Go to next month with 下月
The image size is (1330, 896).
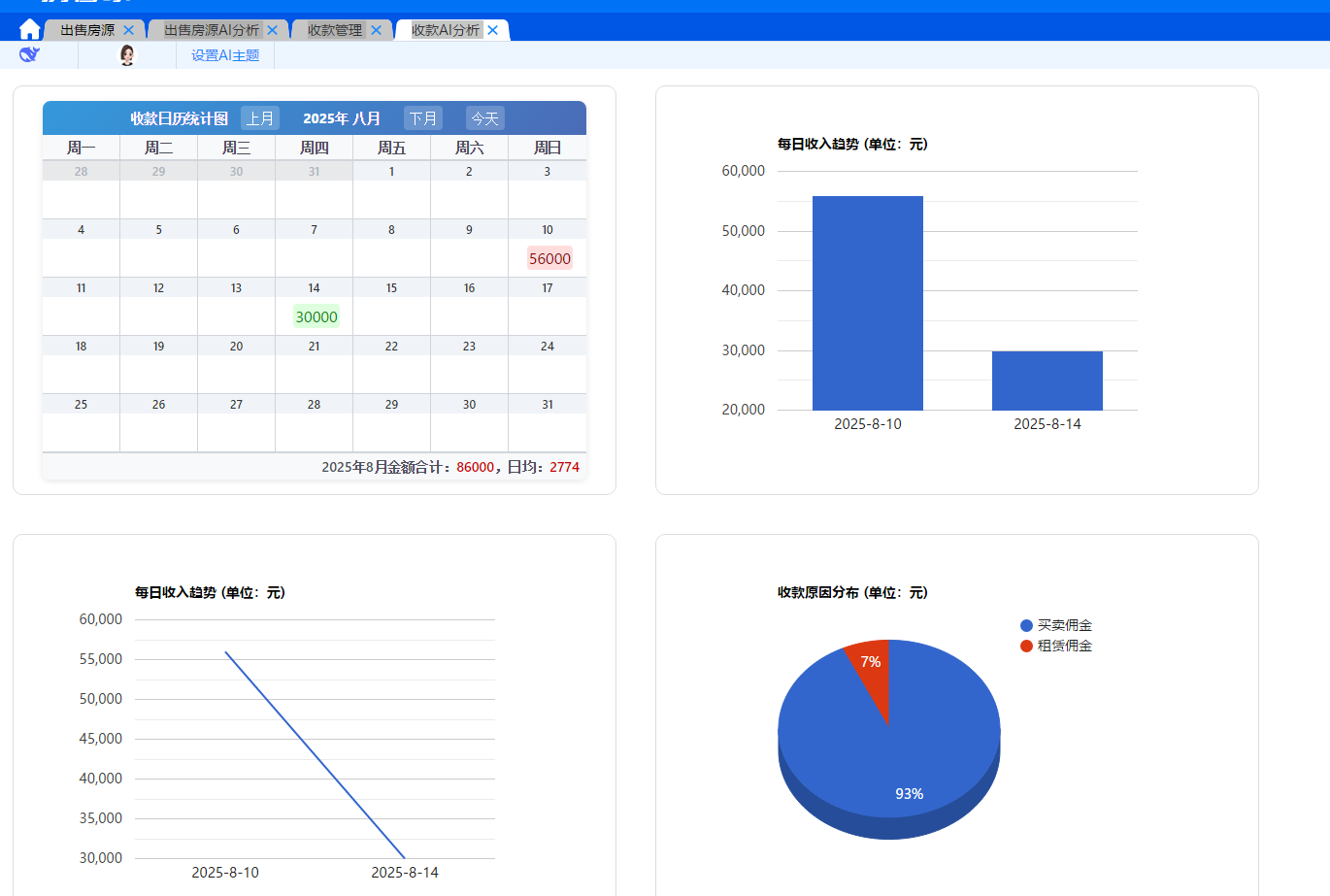coord(423,118)
